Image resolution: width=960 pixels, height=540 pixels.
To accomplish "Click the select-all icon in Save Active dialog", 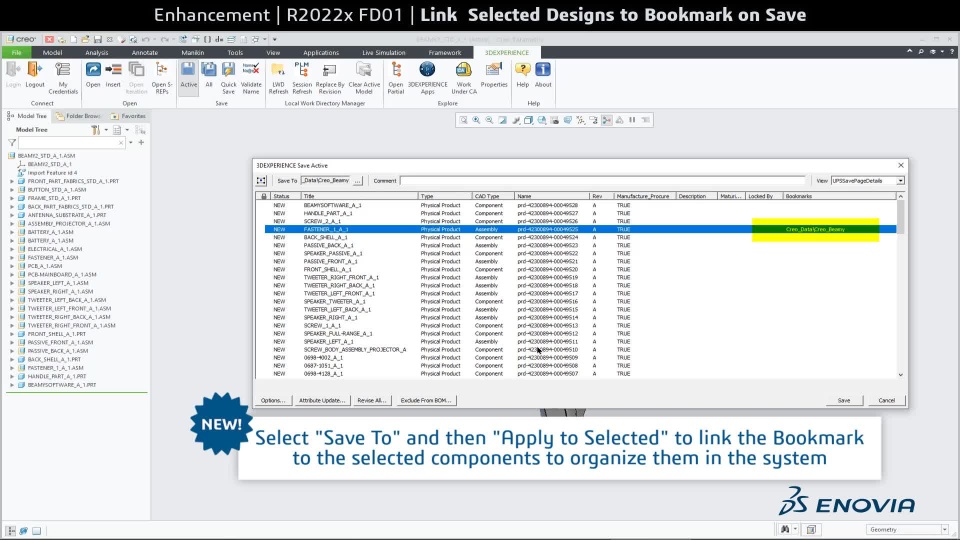I will click(261, 181).
